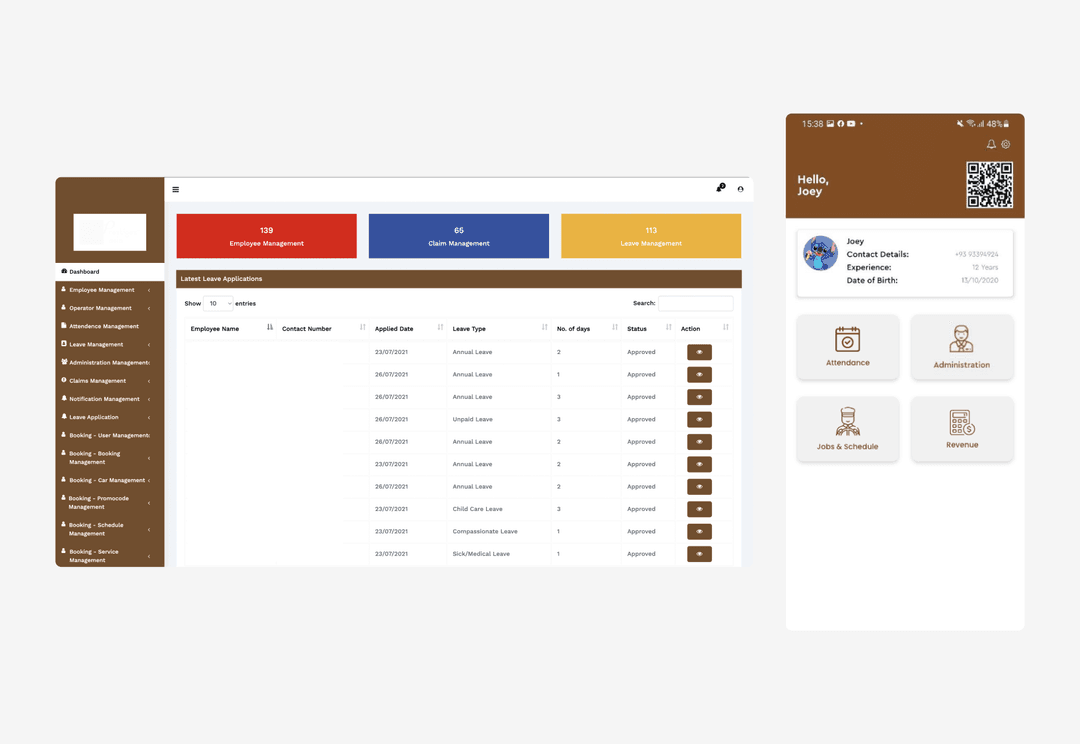Image resolution: width=1080 pixels, height=744 pixels.
Task: Open mobile app settings gear
Action: click(x=1006, y=144)
